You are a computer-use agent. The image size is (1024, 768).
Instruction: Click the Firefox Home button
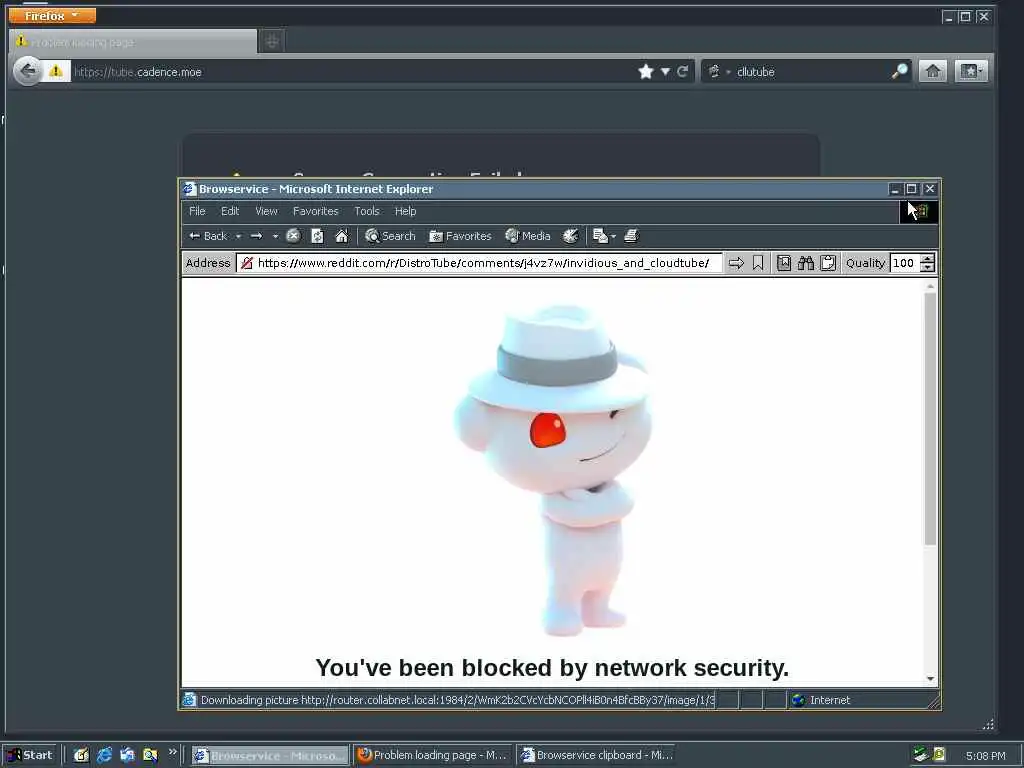click(x=933, y=71)
